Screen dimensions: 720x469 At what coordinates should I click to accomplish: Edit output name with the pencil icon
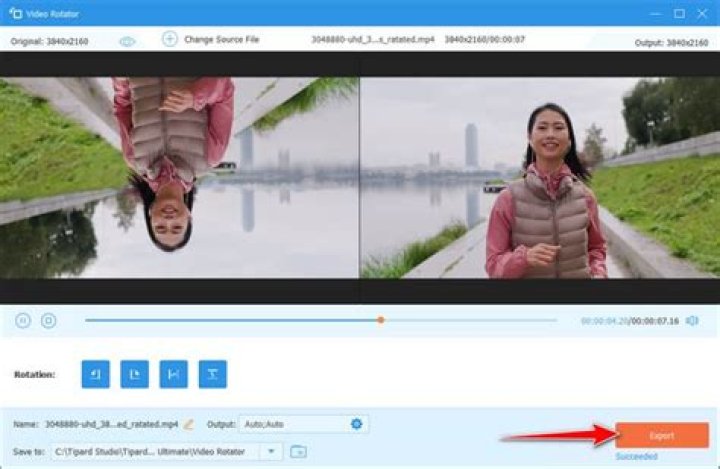click(188, 424)
